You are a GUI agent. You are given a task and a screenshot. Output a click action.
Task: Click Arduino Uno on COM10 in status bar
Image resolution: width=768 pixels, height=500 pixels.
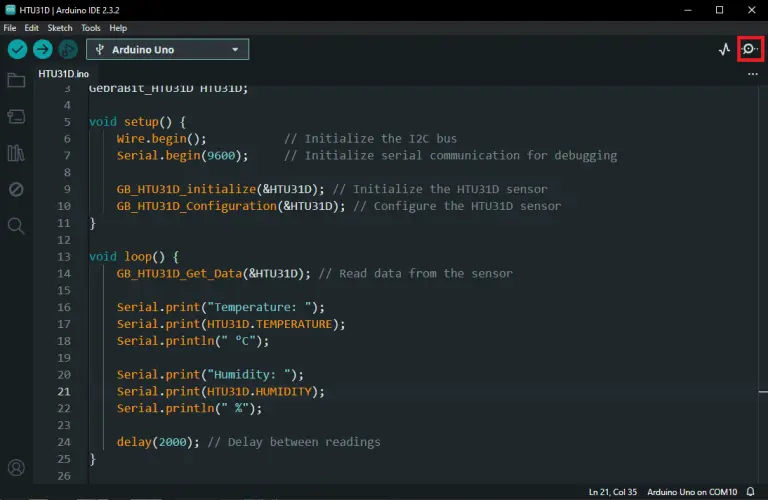692,492
